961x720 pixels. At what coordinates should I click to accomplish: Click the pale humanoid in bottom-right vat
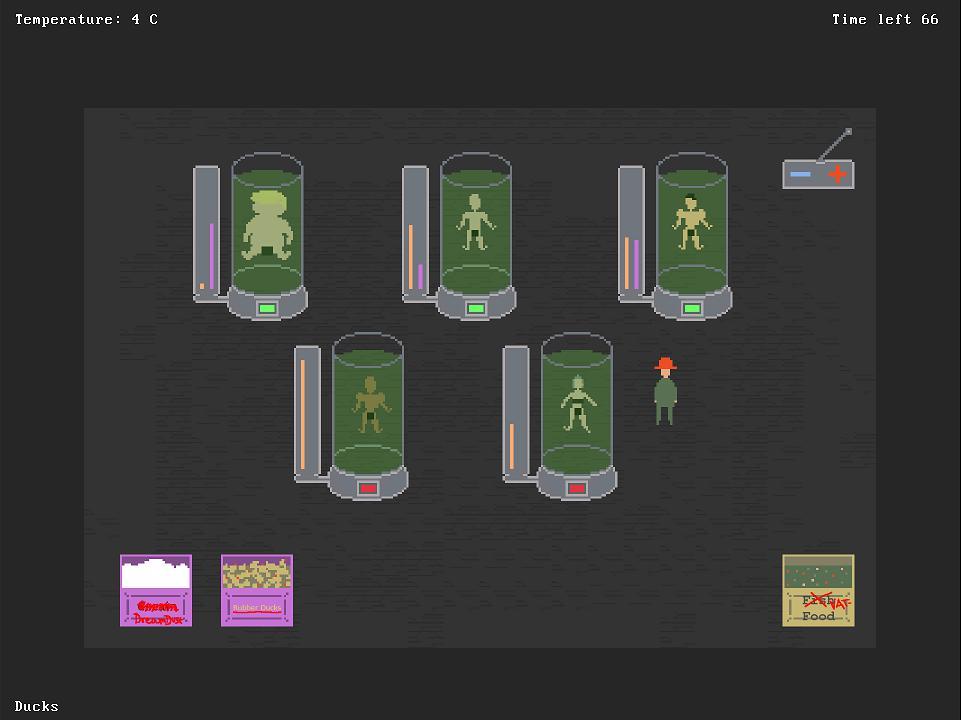(577, 403)
